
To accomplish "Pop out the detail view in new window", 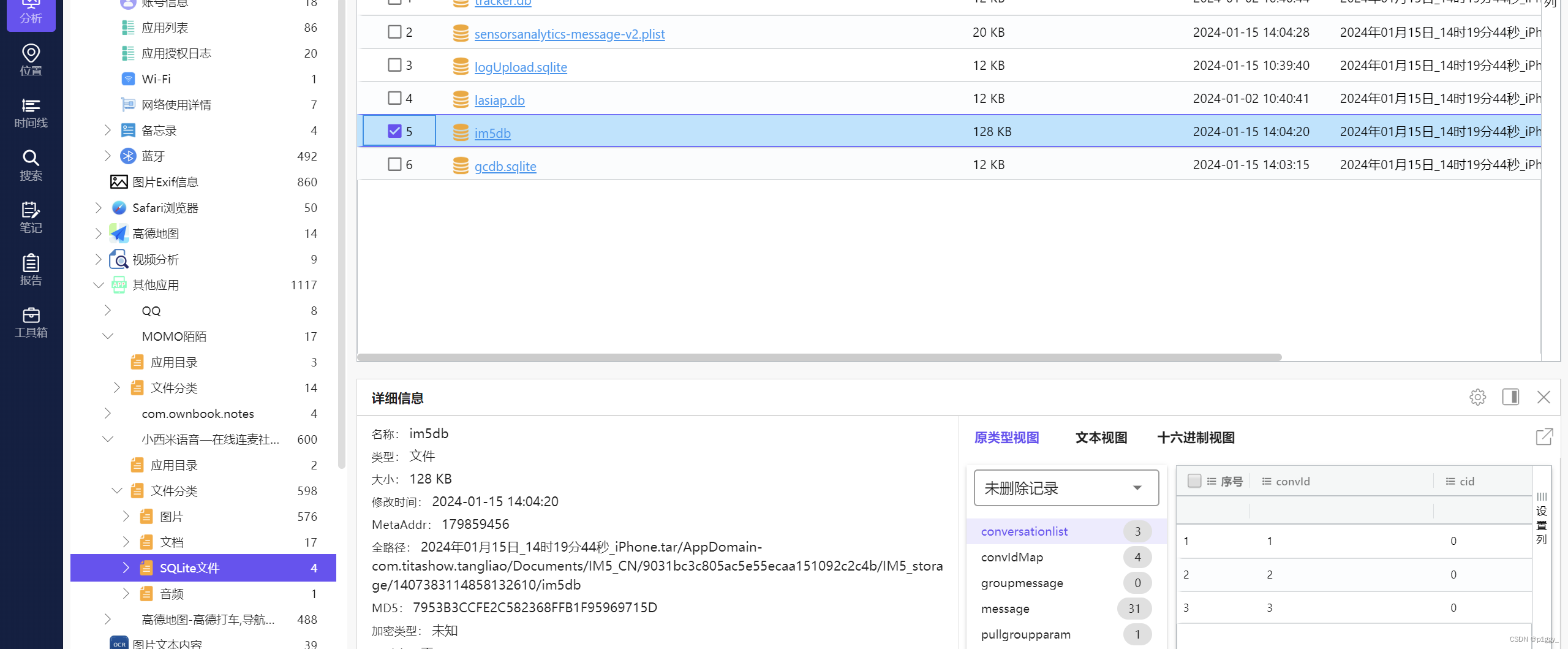I will coord(1544,437).
